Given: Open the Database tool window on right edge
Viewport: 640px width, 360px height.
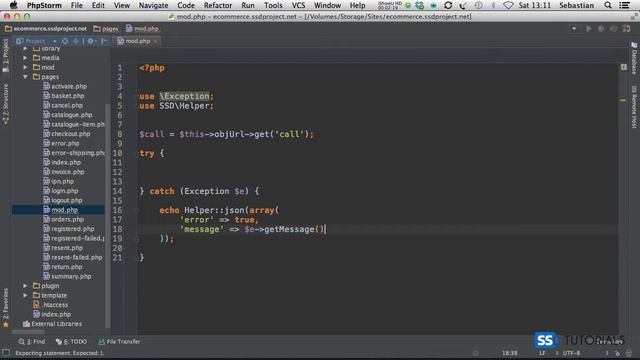Looking at the screenshot, I should [634, 58].
